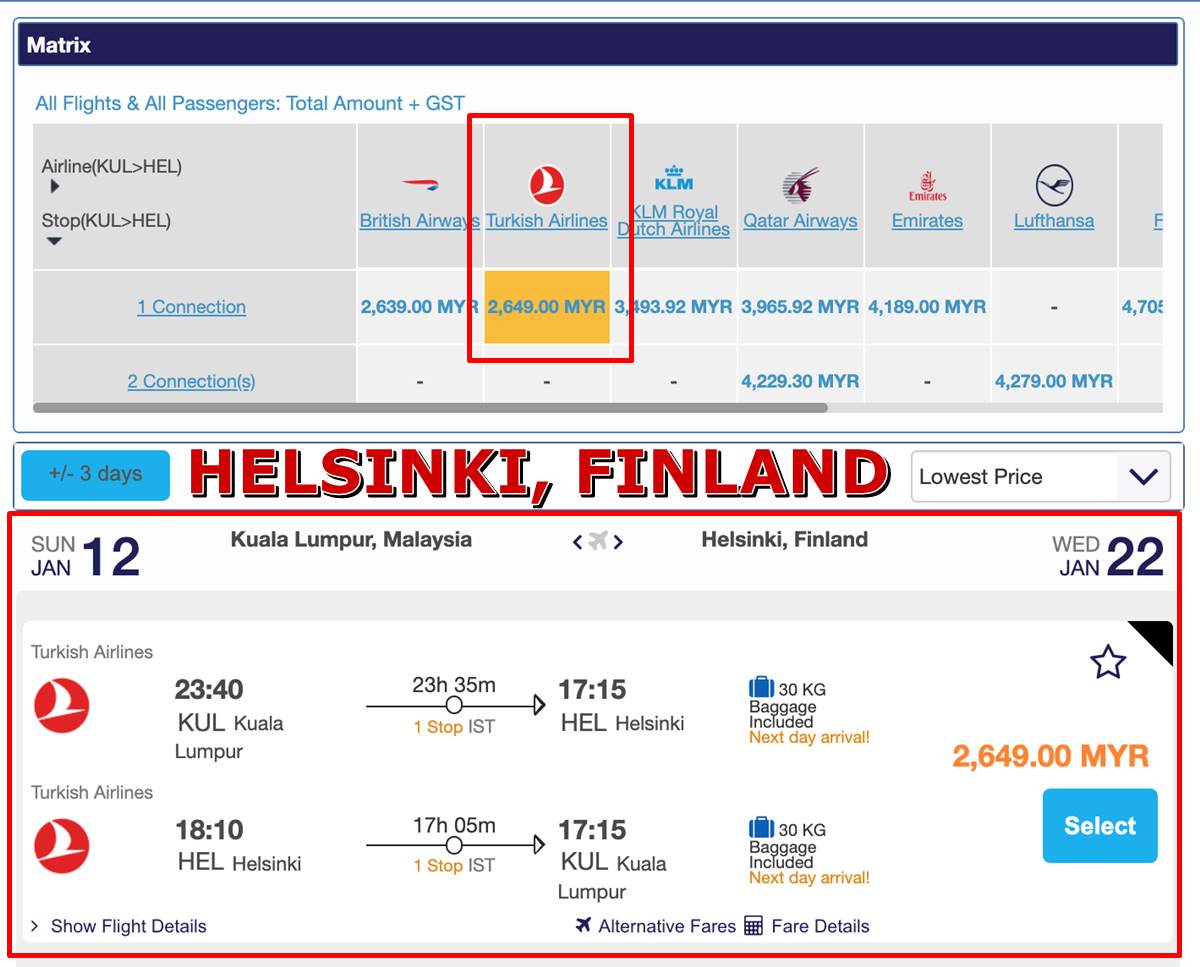This screenshot has height=967, width=1200.
Task: Go to previous date with left chevron
Action: (x=577, y=542)
